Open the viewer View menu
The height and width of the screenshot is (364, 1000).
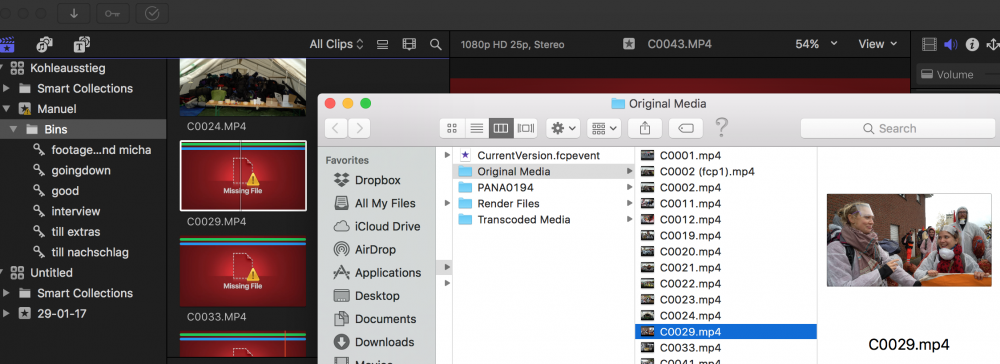878,44
